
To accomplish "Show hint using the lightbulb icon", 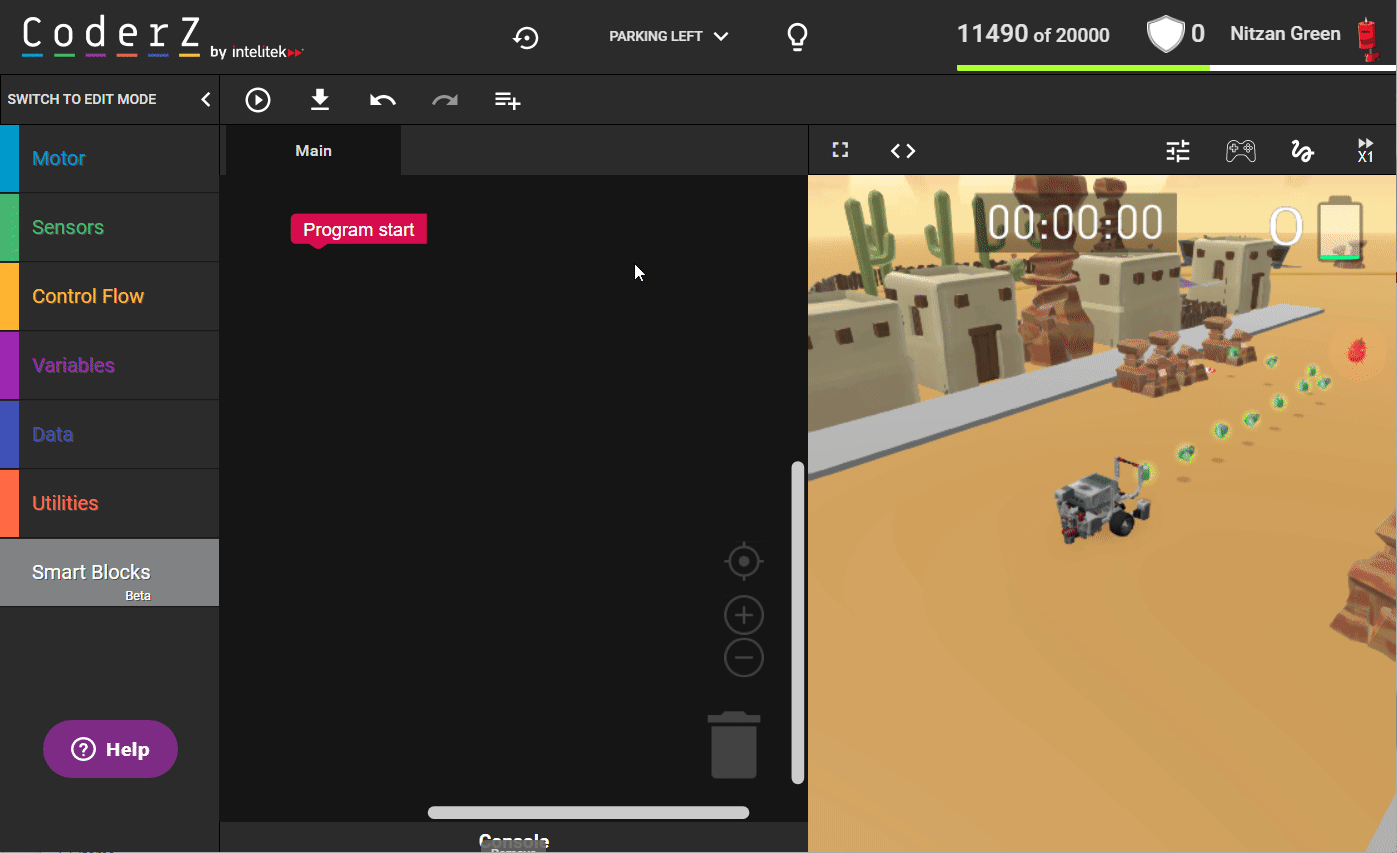I will click(x=797, y=37).
